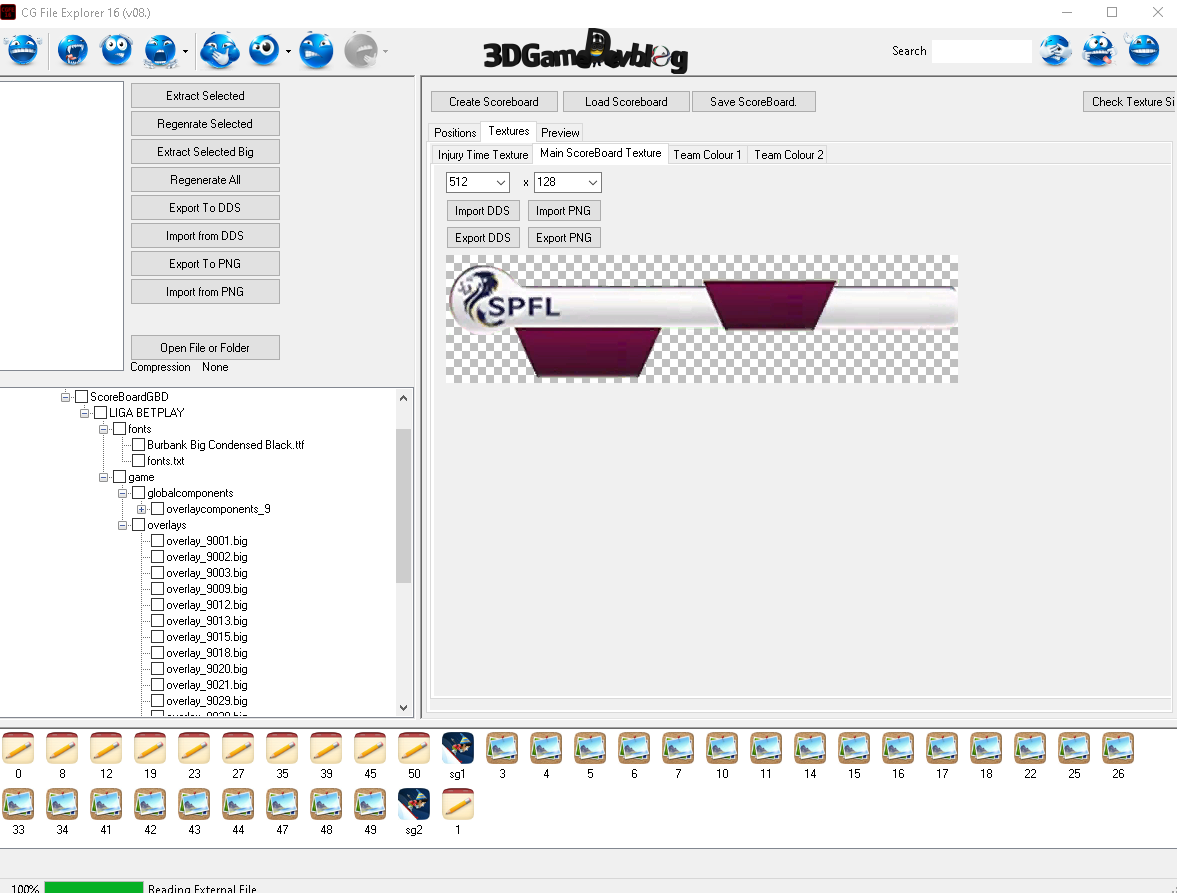
Task: Collapse the LIGA BETPLAY tree node
Action: (x=84, y=413)
